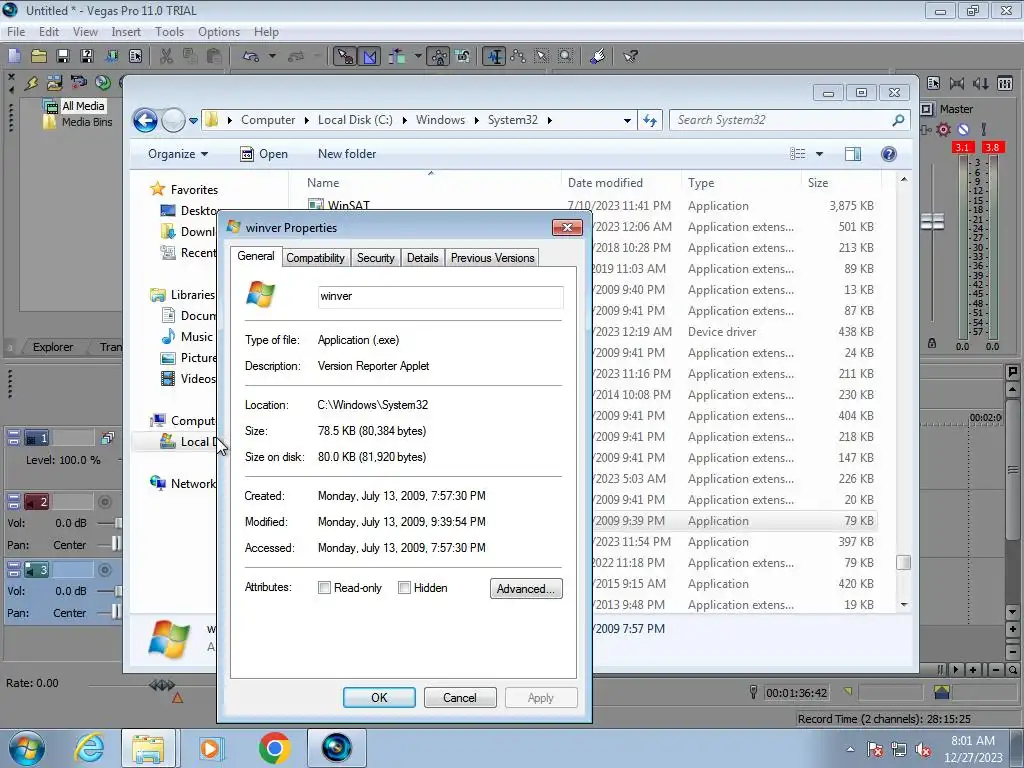Click Master bus volume fader handle
The height and width of the screenshot is (768, 1024).
[x=932, y=221]
